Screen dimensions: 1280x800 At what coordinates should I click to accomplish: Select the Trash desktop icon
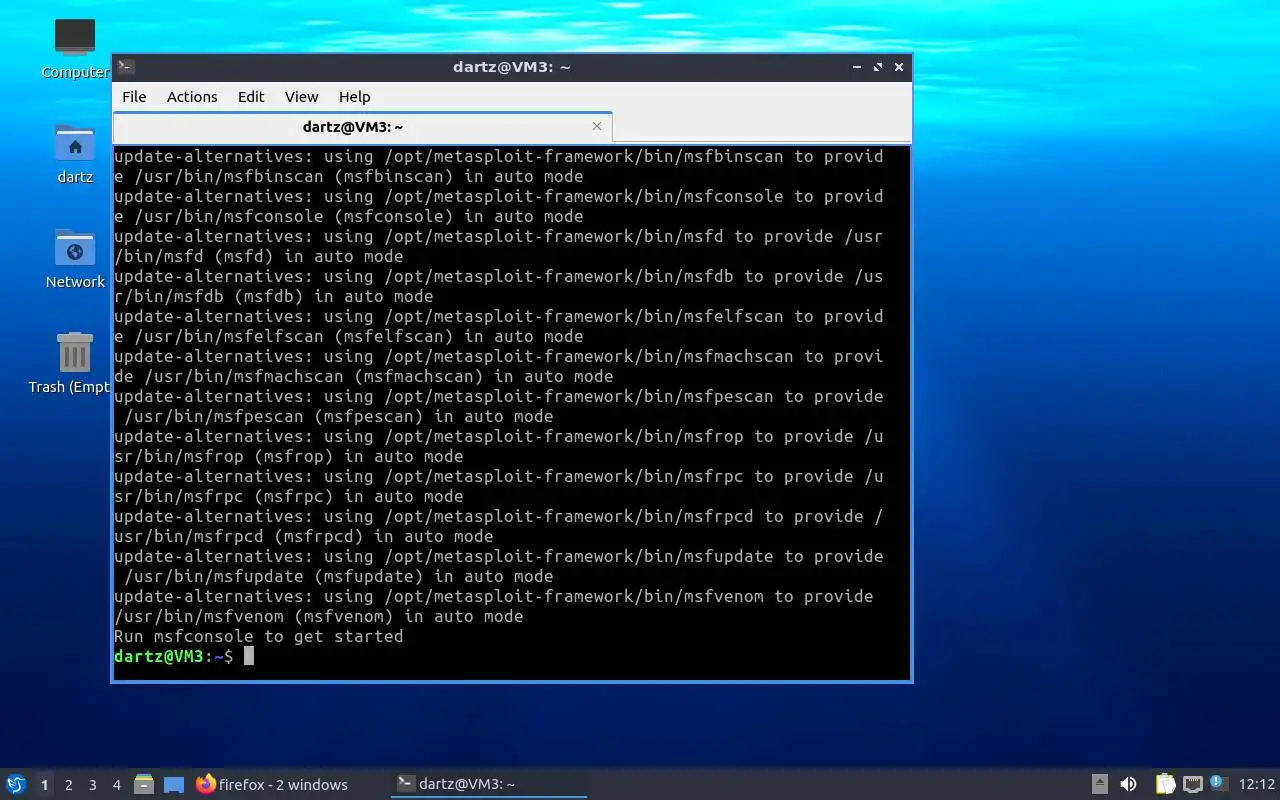pos(70,363)
